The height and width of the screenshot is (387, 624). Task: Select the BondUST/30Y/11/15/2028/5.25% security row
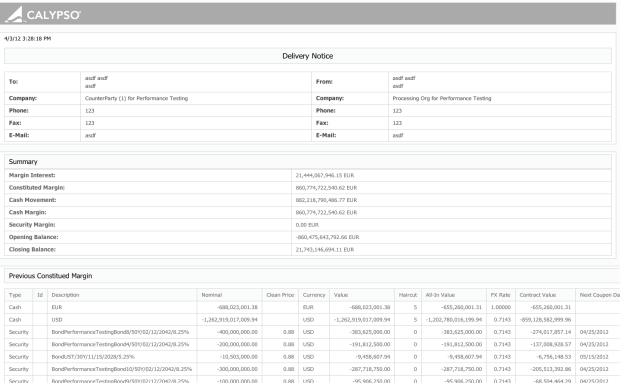[x=312, y=357]
